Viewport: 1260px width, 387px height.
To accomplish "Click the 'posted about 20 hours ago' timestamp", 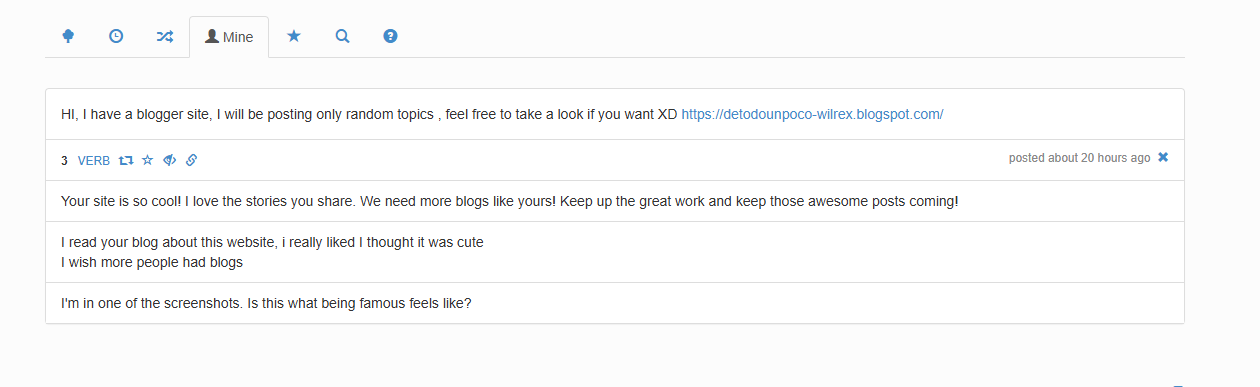I will coord(1079,158).
